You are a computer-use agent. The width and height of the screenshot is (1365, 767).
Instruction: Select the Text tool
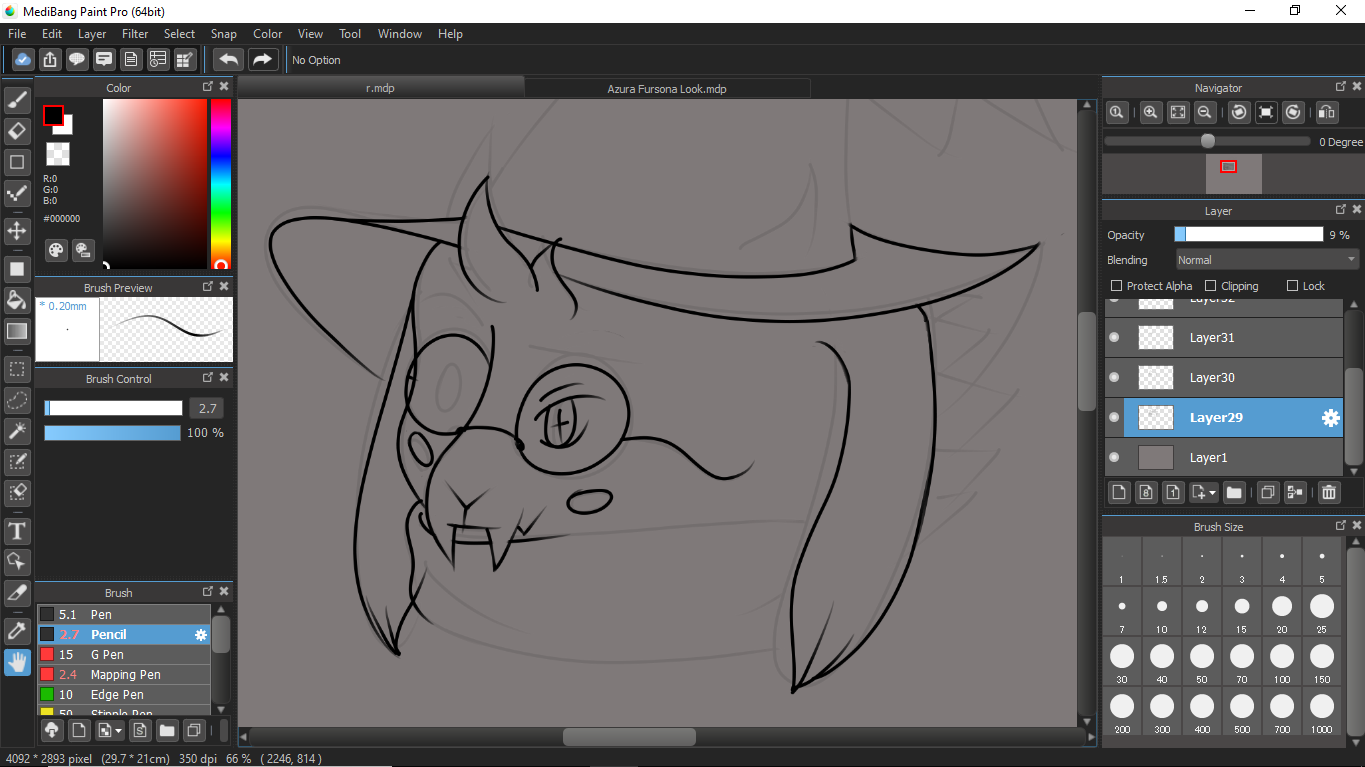click(17, 530)
